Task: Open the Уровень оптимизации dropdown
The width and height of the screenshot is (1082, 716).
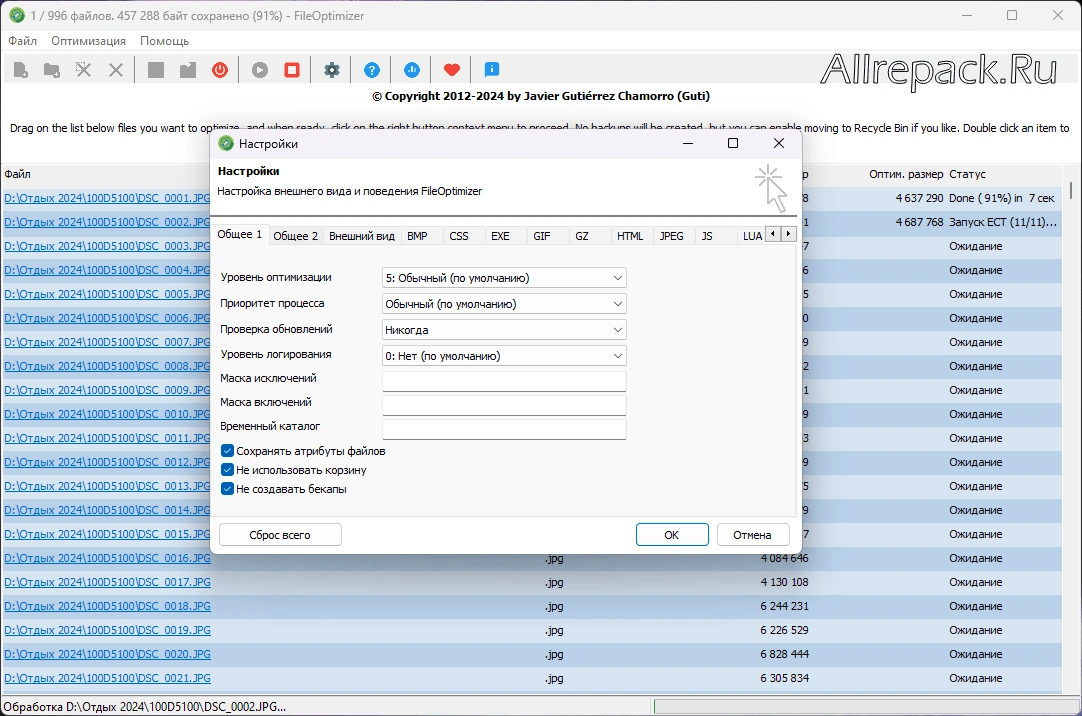Action: click(504, 278)
